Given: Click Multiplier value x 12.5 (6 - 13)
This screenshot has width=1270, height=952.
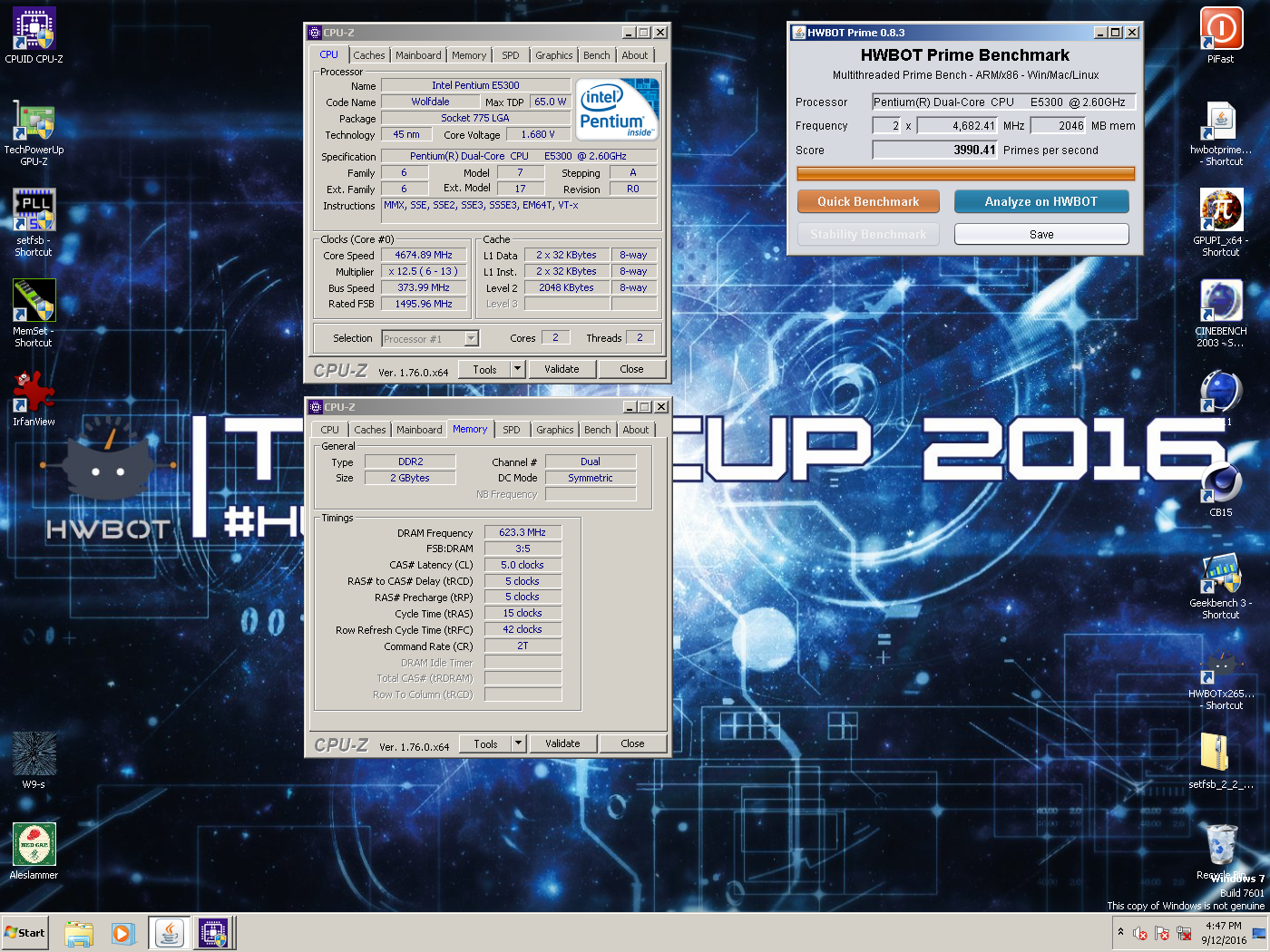Looking at the screenshot, I should pyautogui.click(x=424, y=271).
